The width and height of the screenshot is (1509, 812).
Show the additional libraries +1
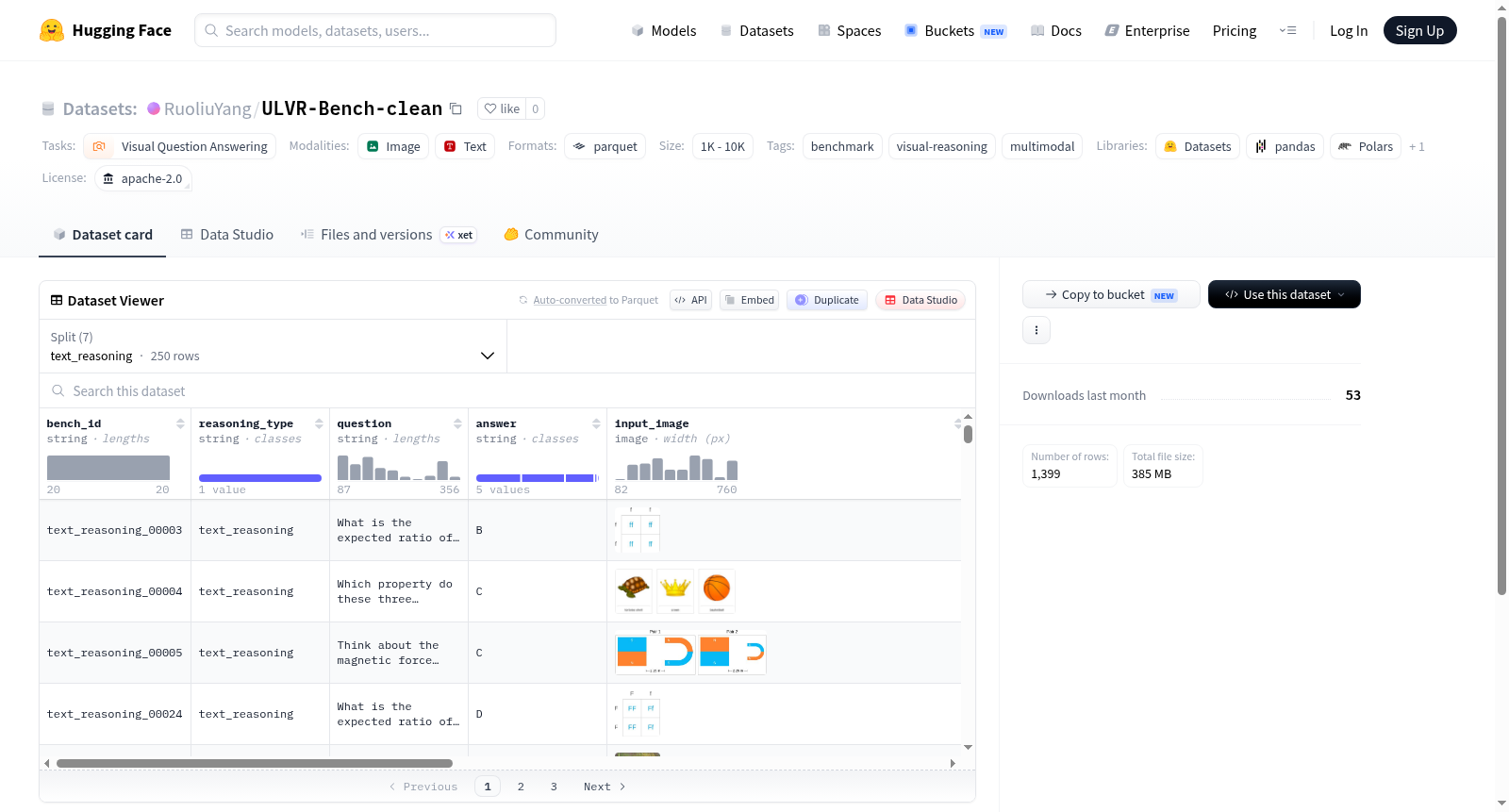[1417, 146]
